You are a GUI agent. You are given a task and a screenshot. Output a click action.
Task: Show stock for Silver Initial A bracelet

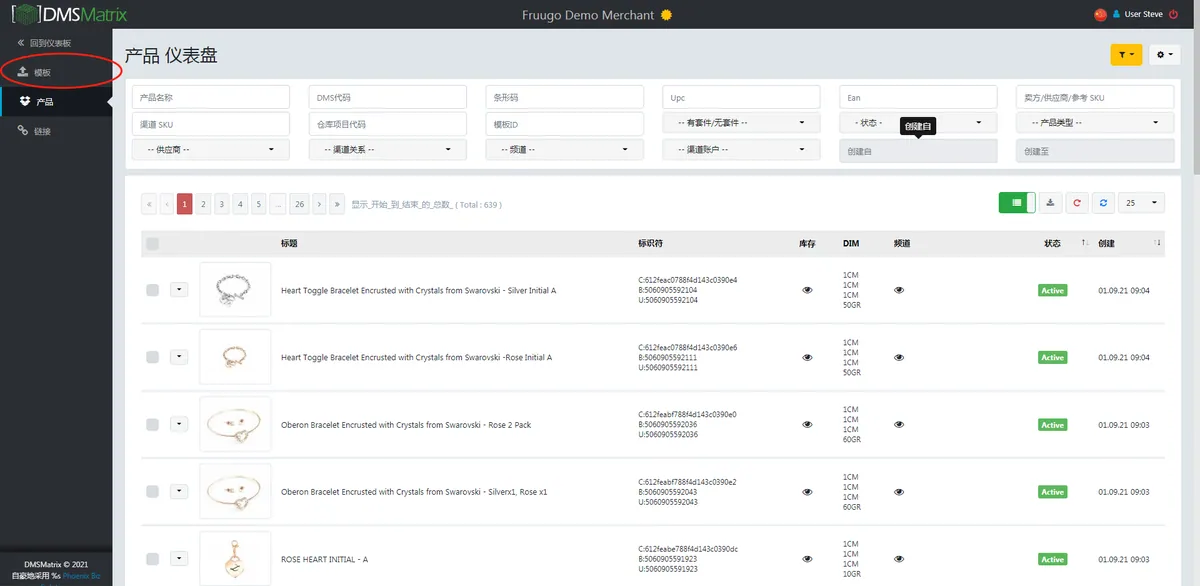coord(807,290)
